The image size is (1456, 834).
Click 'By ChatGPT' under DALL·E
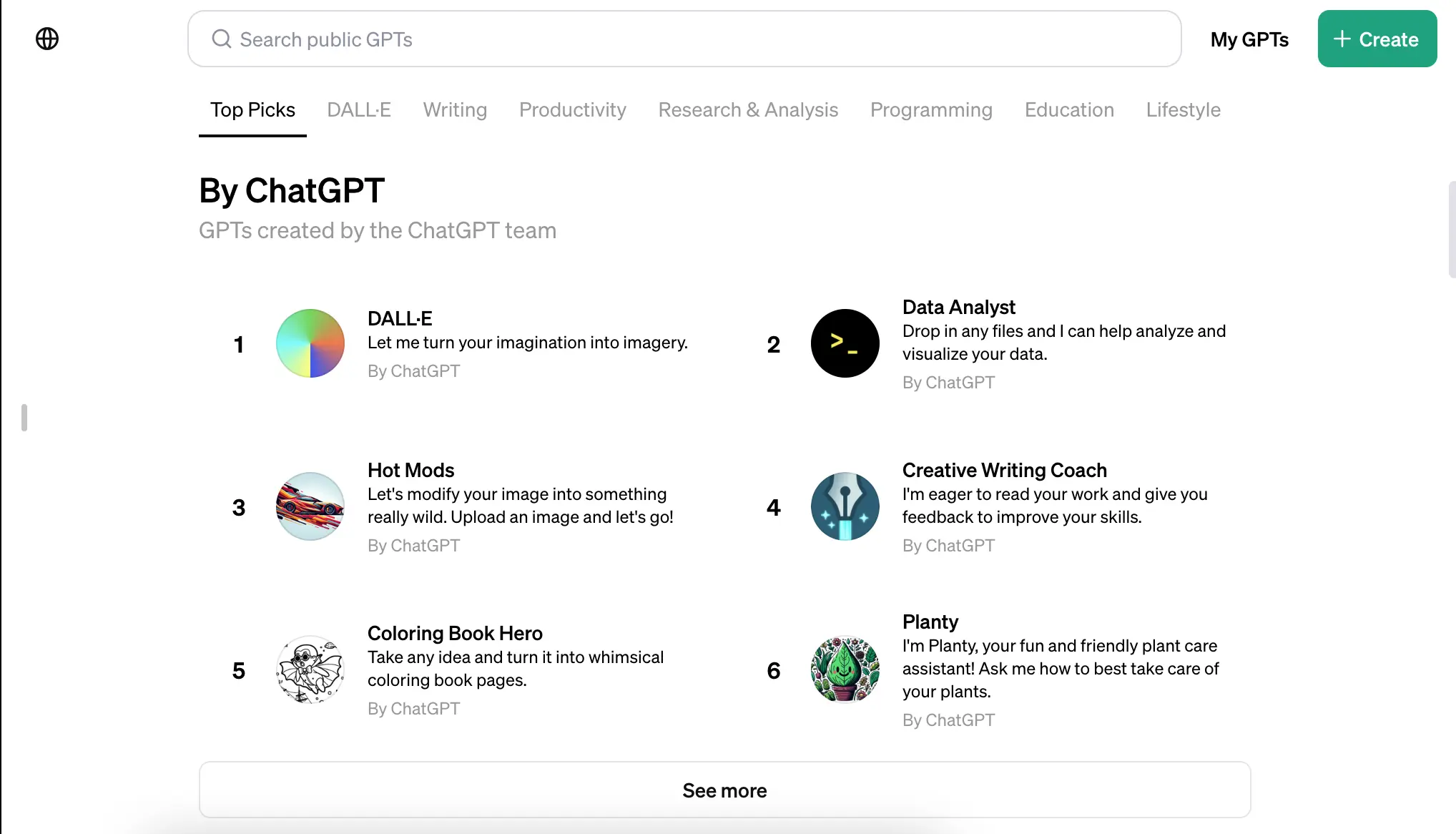(x=413, y=371)
